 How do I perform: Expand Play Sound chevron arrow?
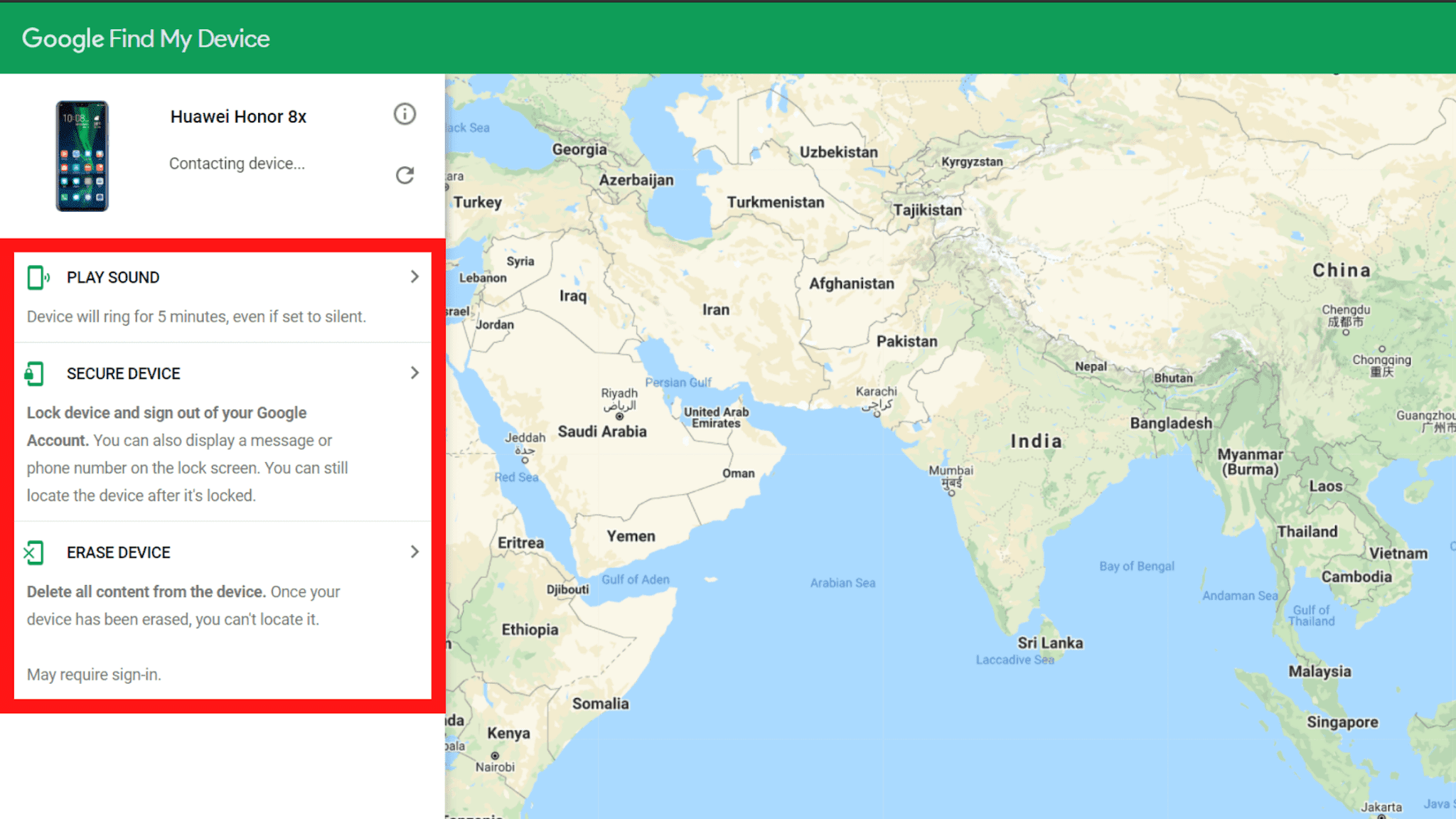(x=414, y=277)
